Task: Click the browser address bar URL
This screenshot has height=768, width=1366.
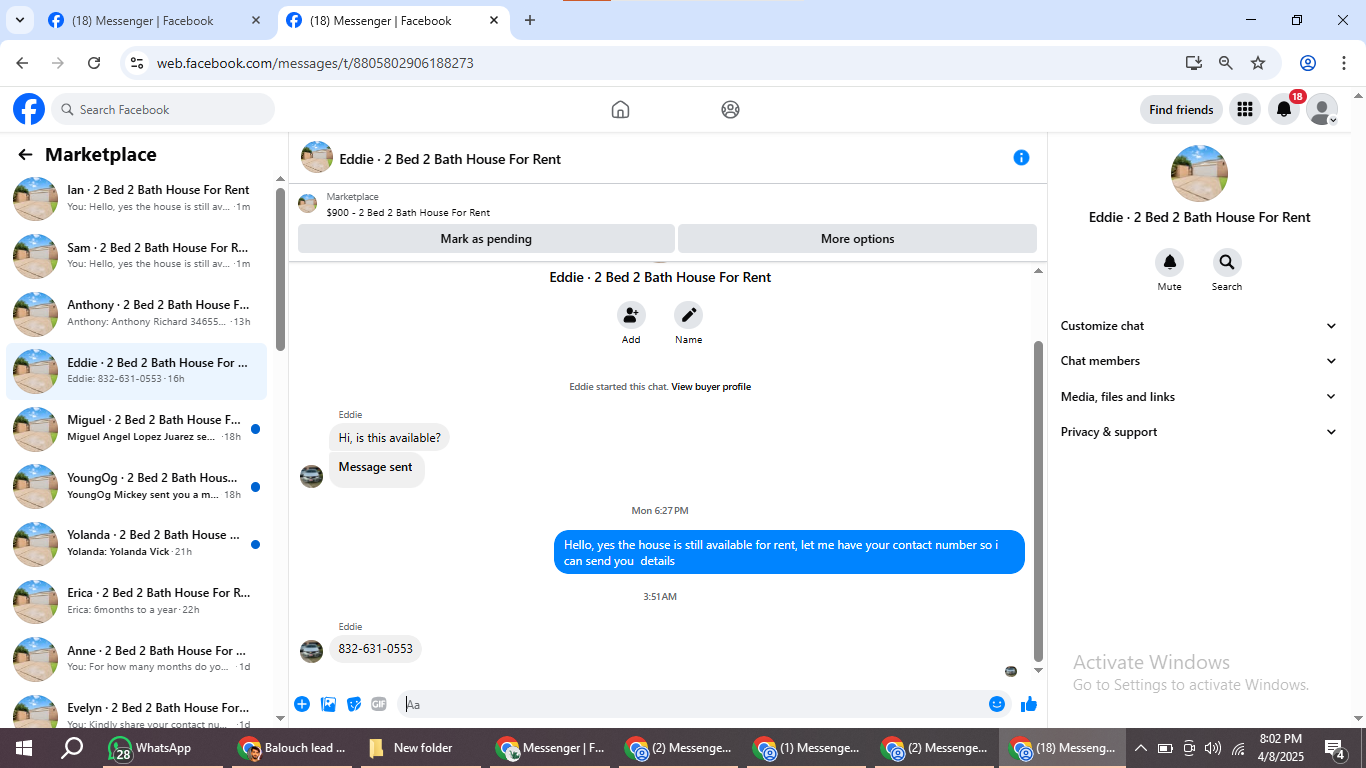Action: [x=315, y=63]
